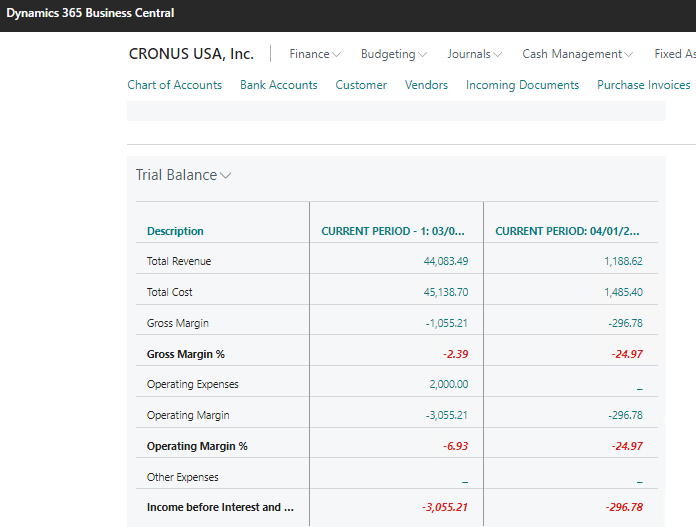Click the Trial Balance chevron
The width and height of the screenshot is (696, 527).
click(x=226, y=175)
